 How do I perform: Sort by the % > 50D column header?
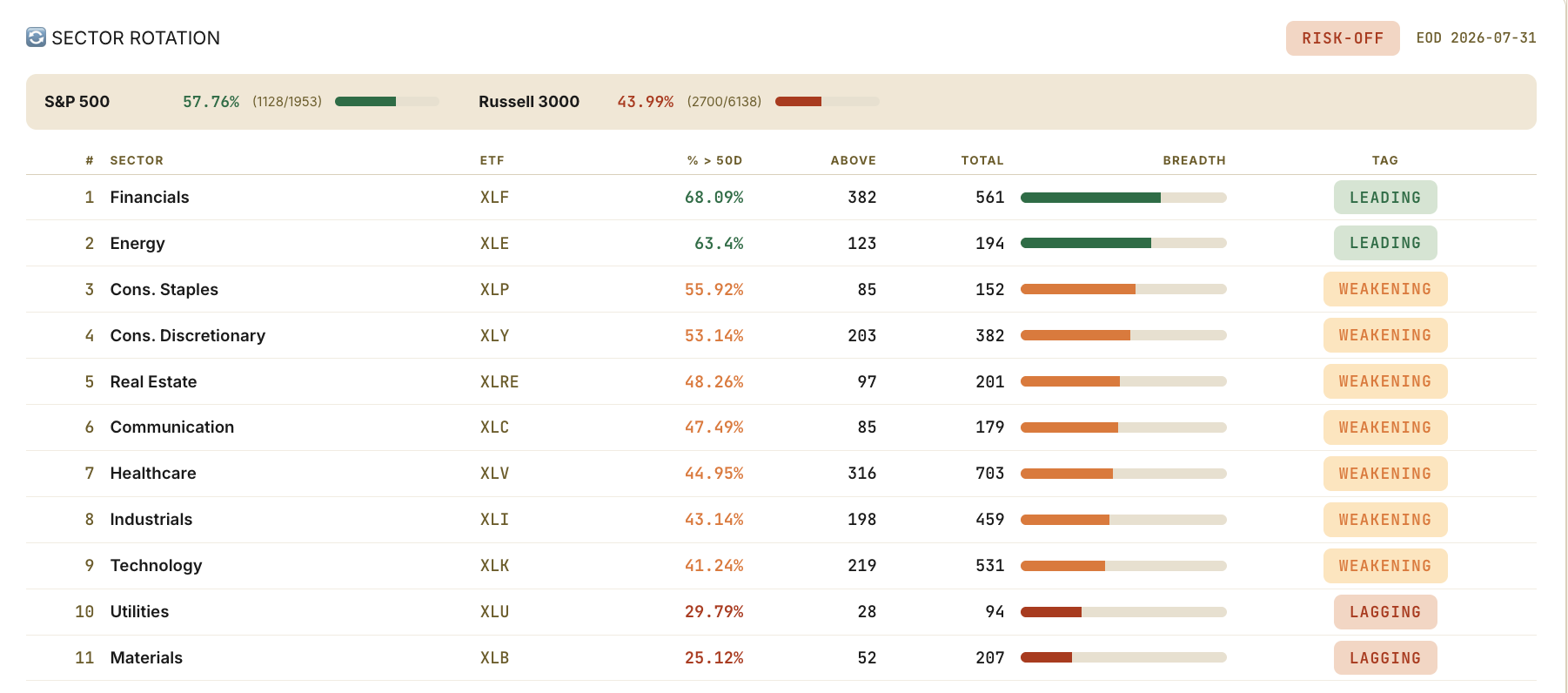[714, 160]
